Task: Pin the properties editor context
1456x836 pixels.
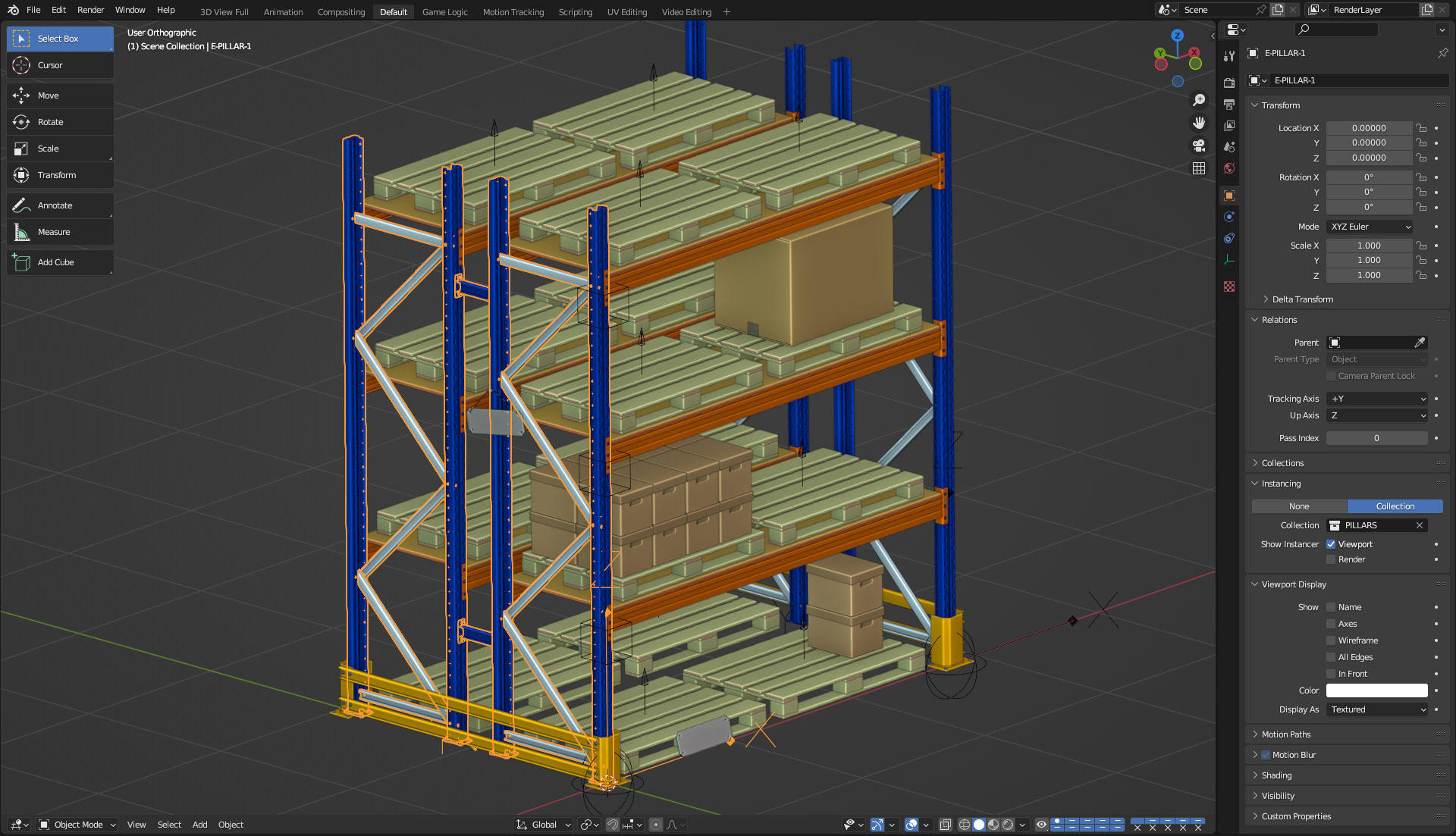Action: click(1442, 53)
